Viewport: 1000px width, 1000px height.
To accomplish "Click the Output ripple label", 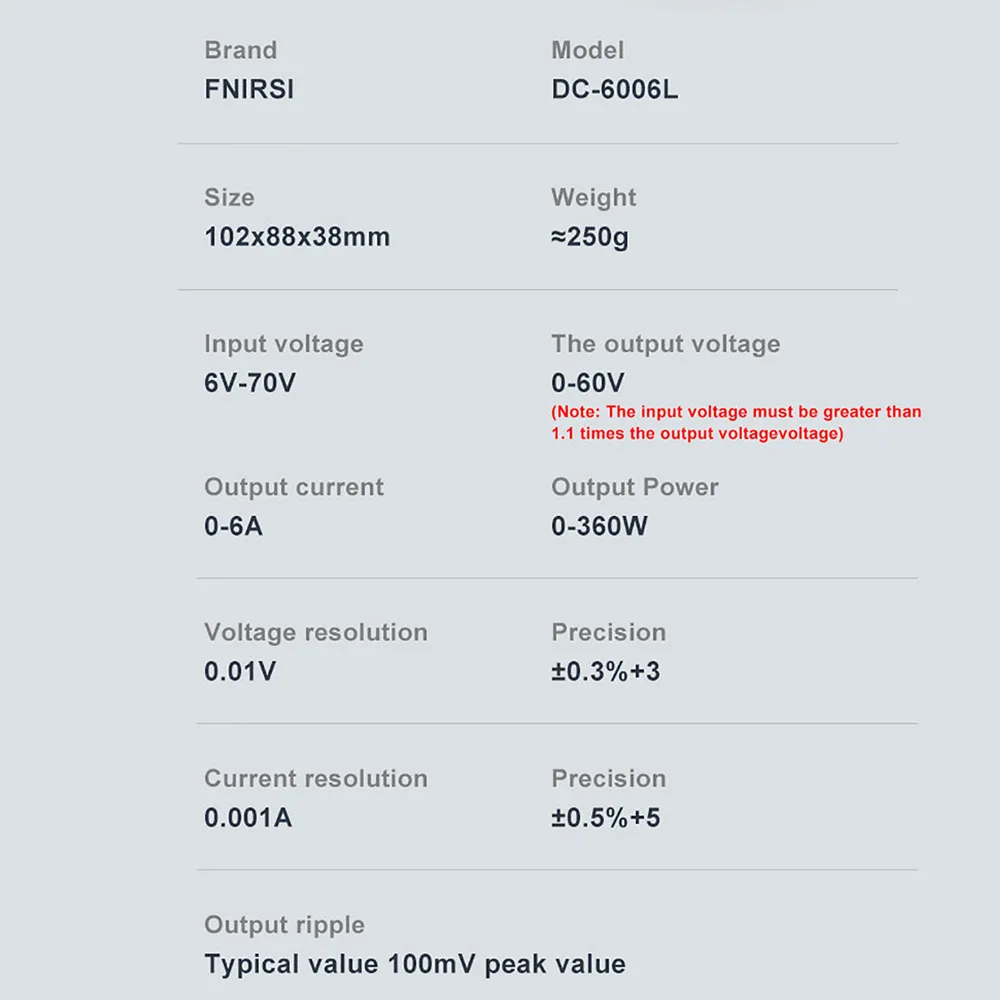I will pos(284,925).
